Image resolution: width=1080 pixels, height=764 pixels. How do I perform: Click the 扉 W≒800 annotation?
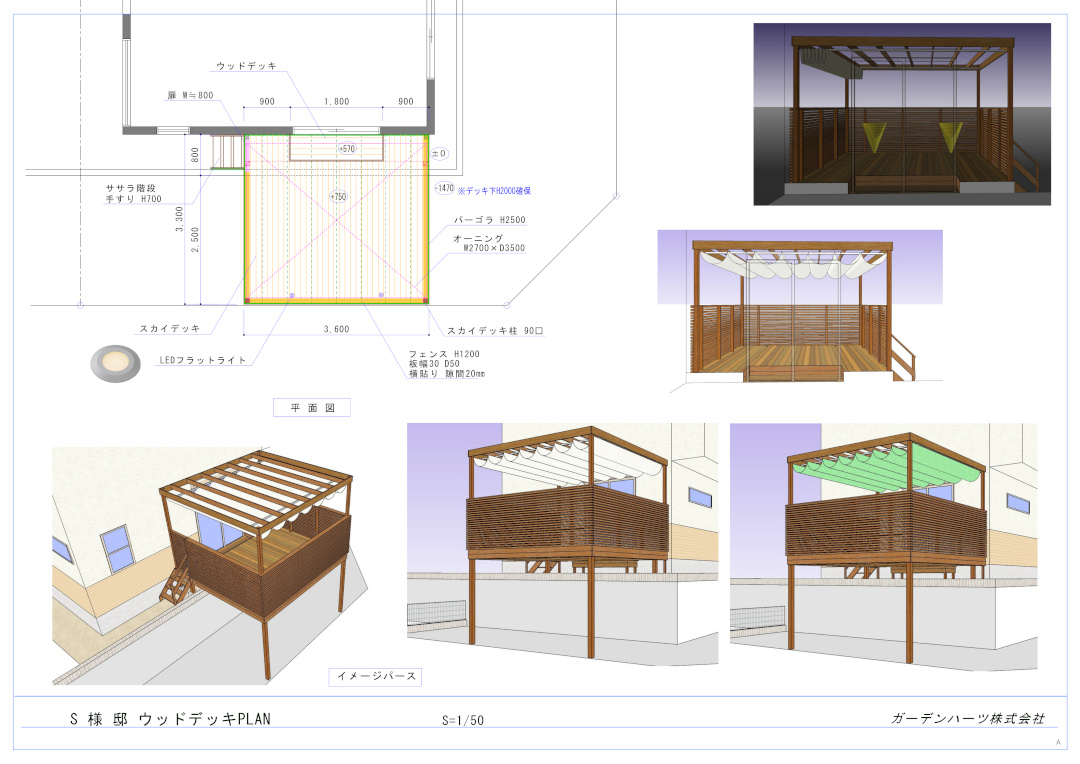[190, 95]
